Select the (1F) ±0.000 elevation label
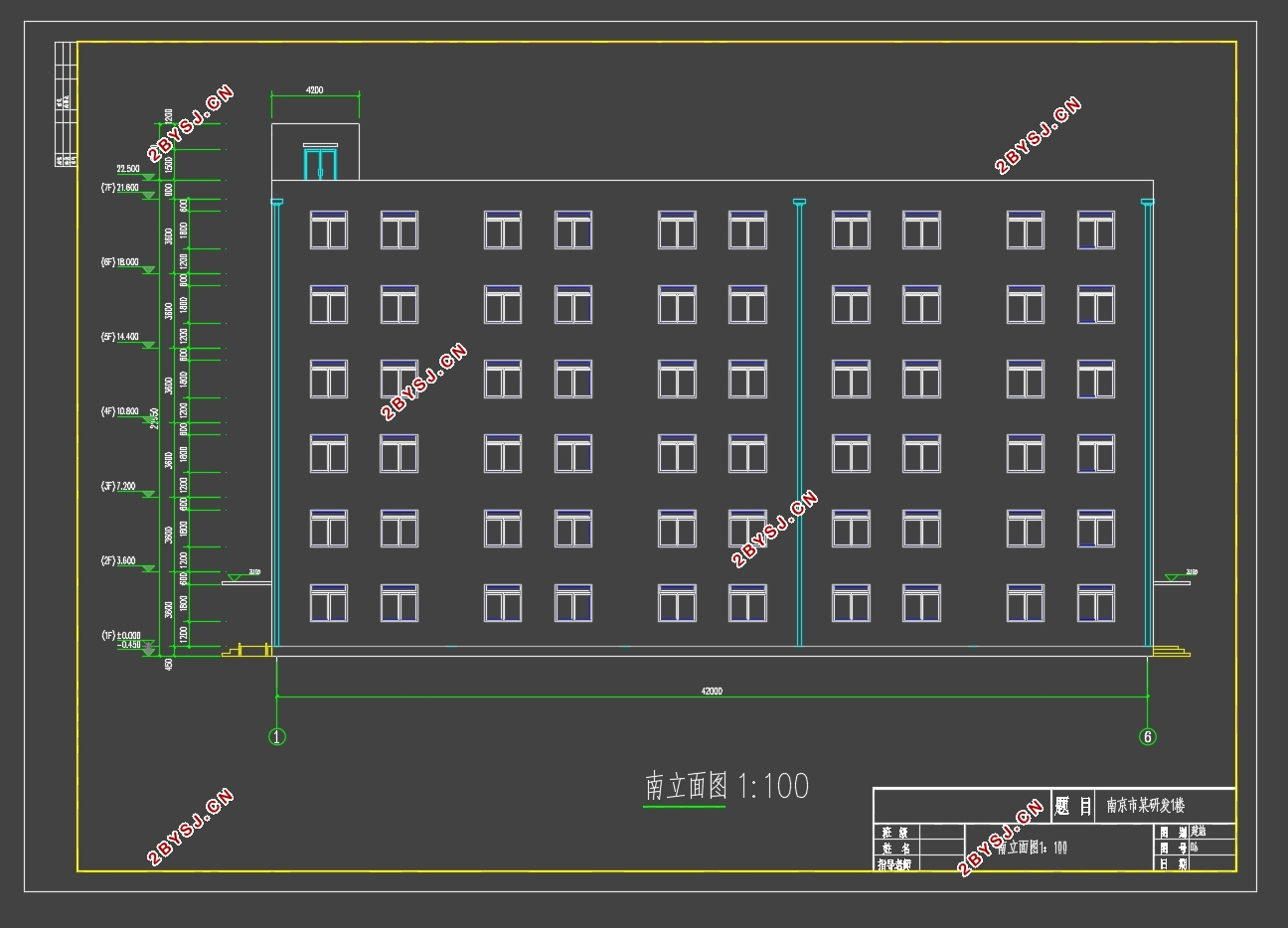The height and width of the screenshot is (928, 1288). (x=121, y=635)
